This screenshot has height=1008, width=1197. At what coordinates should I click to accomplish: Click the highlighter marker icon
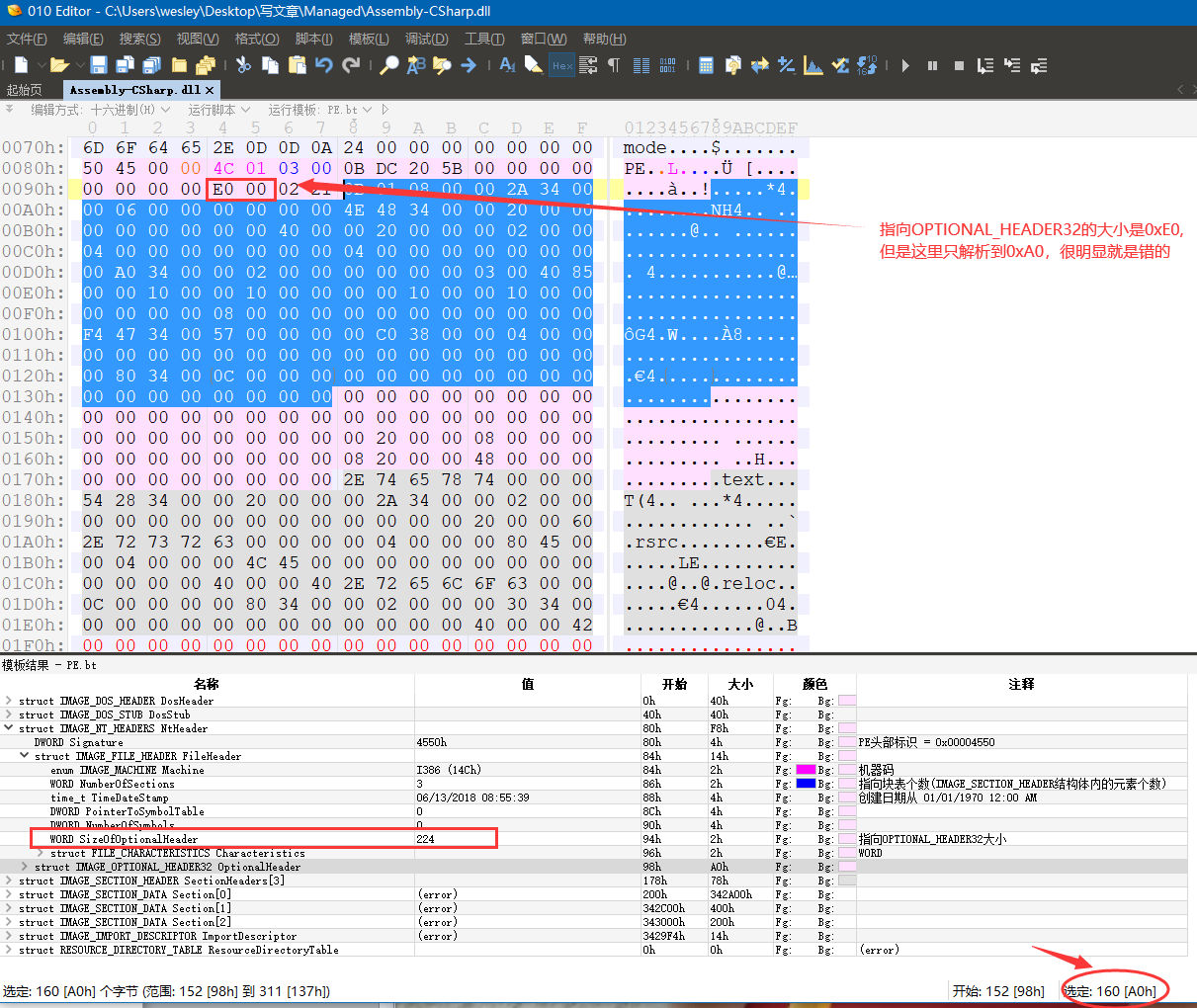click(534, 65)
